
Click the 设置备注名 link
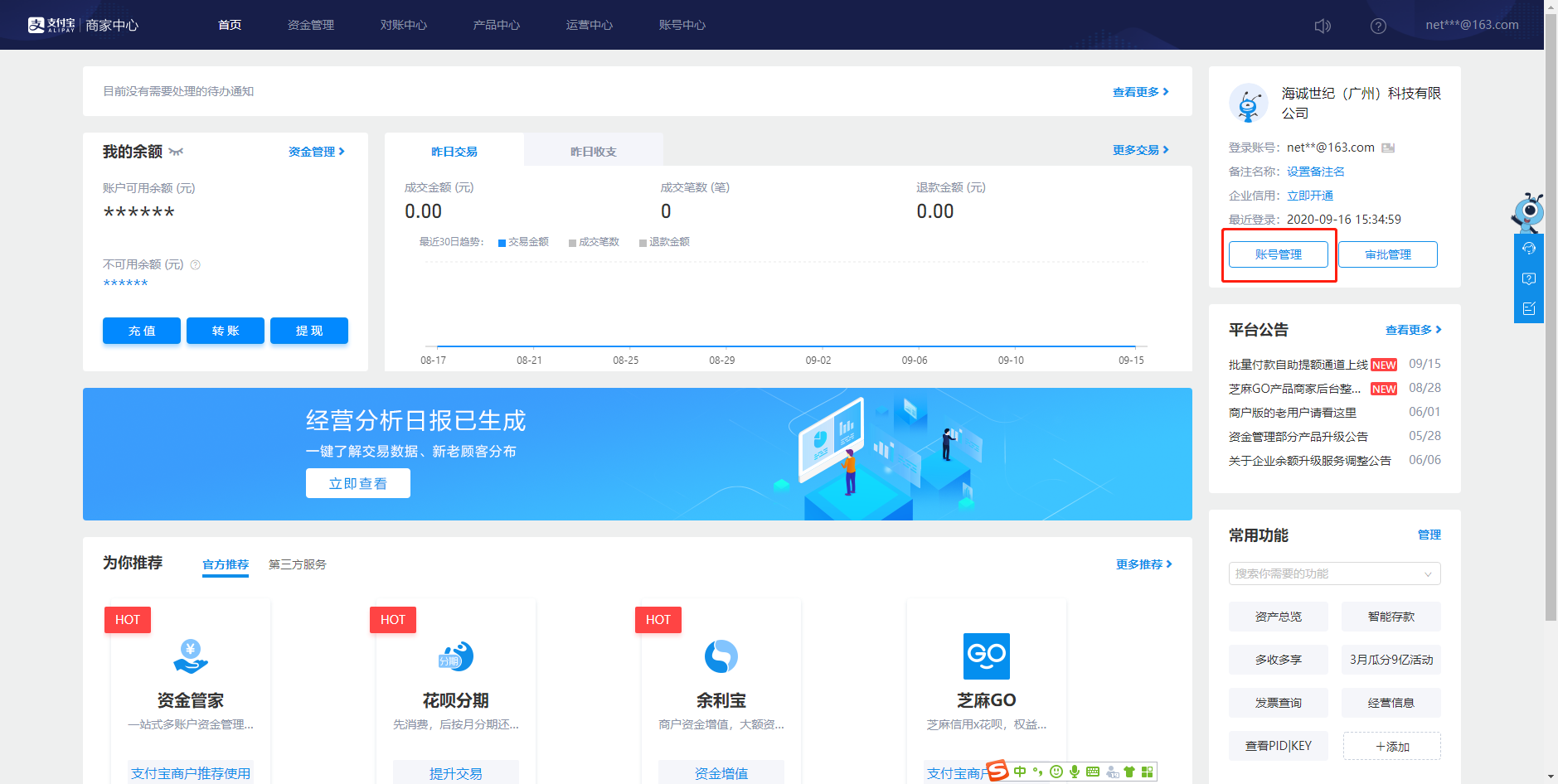[x=1316, y=172]
